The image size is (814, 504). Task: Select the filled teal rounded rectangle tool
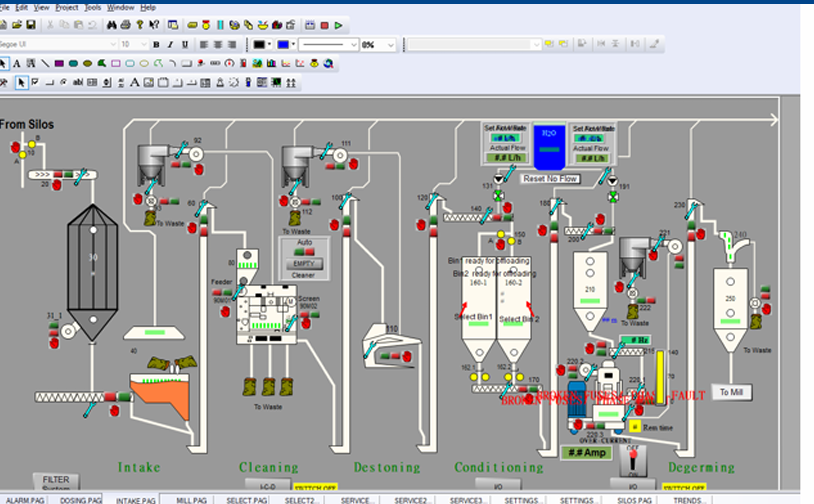(73, 63)
